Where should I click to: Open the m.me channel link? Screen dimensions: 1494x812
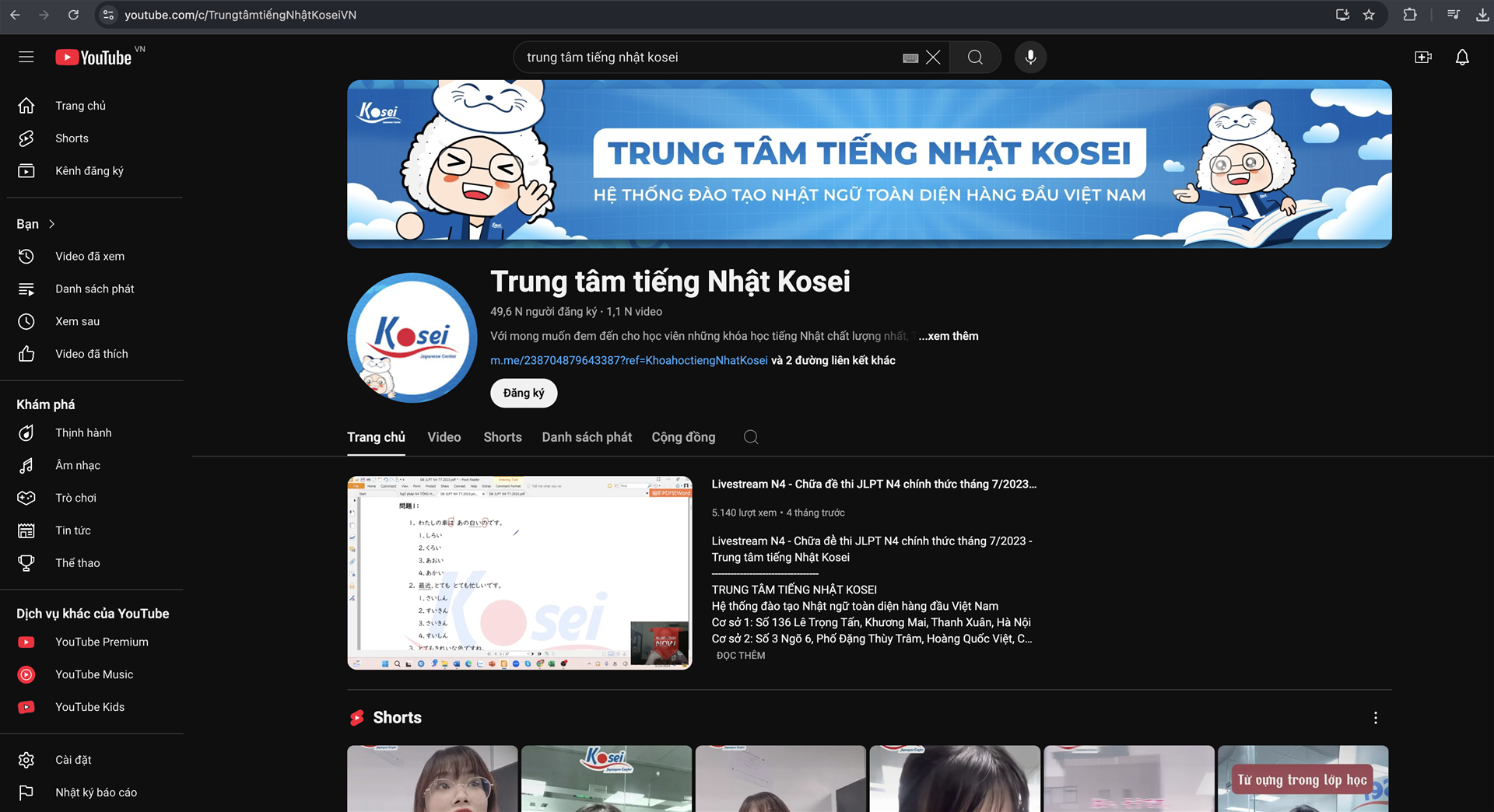629,360
